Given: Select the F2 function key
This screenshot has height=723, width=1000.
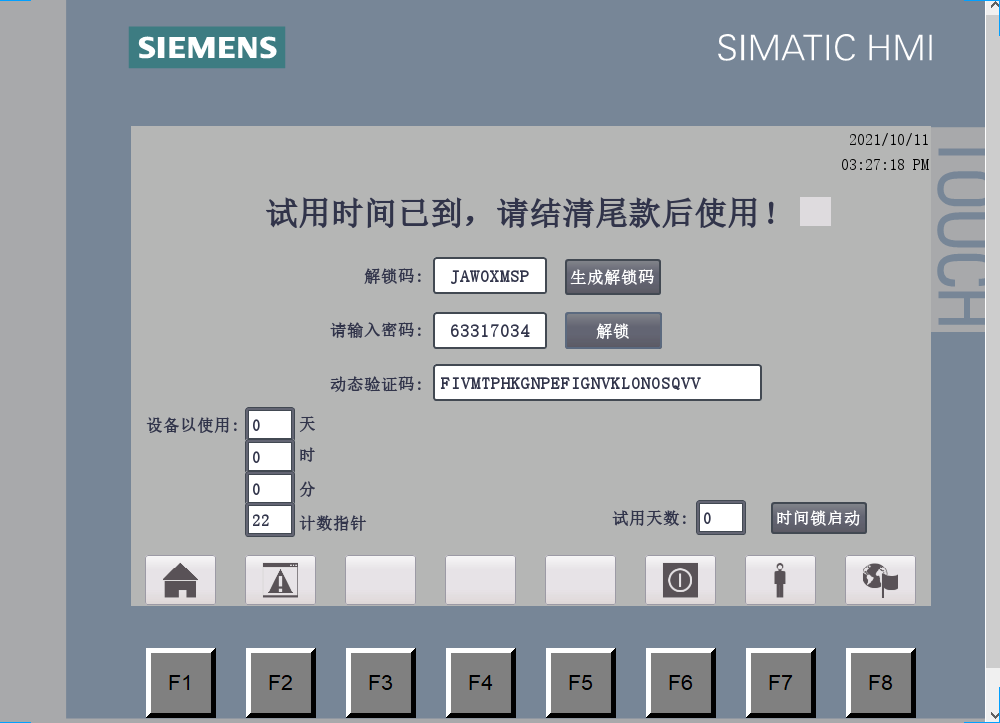Looking at the screenshot, I should (281, 683).
